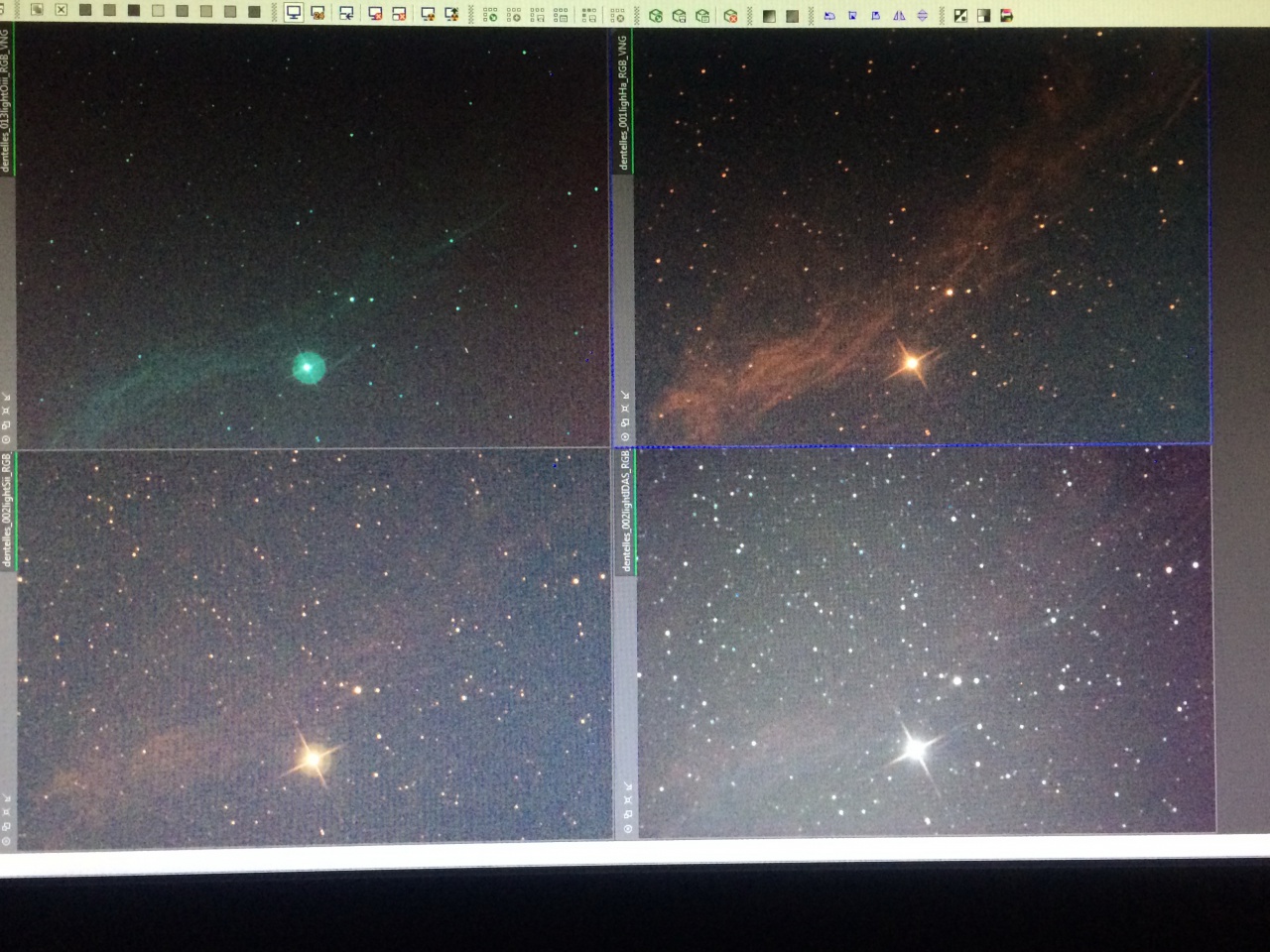This screenshot has height=952, width=1270.
Task: Click the green cube icon with red X
Action: [x=730, y=16]
